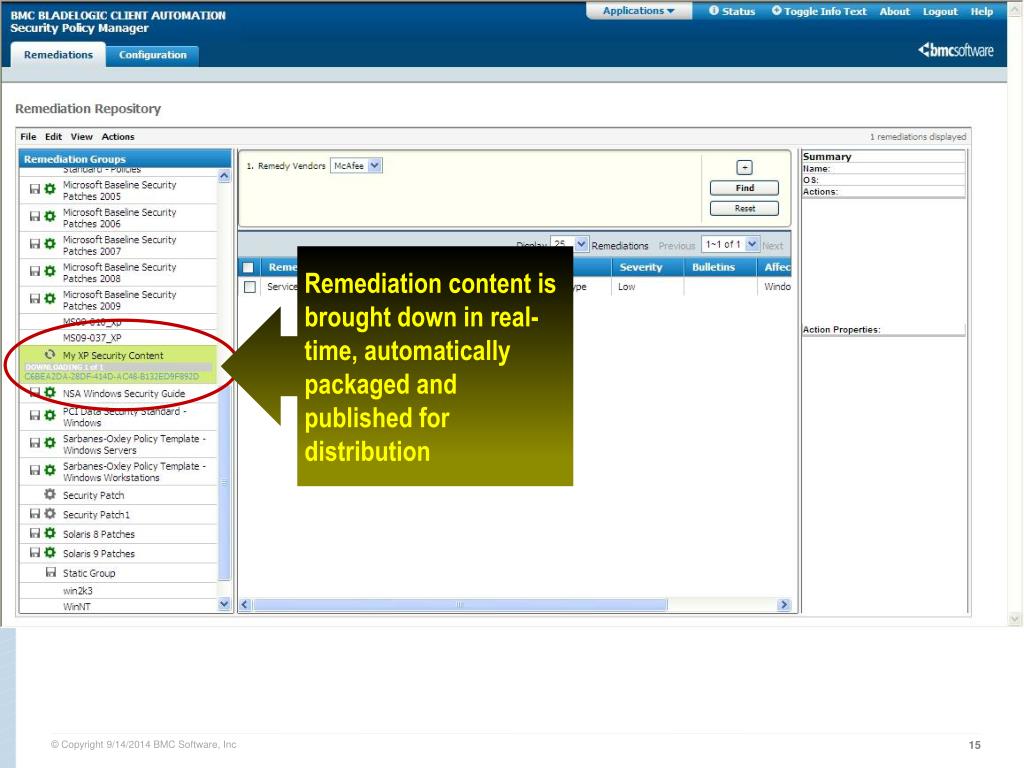The height and width of the screenshot is (768, 1024).
Task: Click the Status link
Action: (x=732, y=11)
